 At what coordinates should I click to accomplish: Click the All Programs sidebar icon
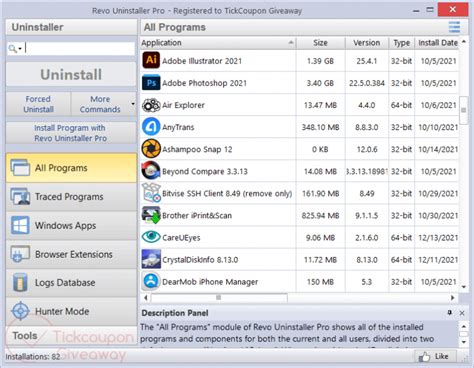pyautogui.click(x=20, y=168)
